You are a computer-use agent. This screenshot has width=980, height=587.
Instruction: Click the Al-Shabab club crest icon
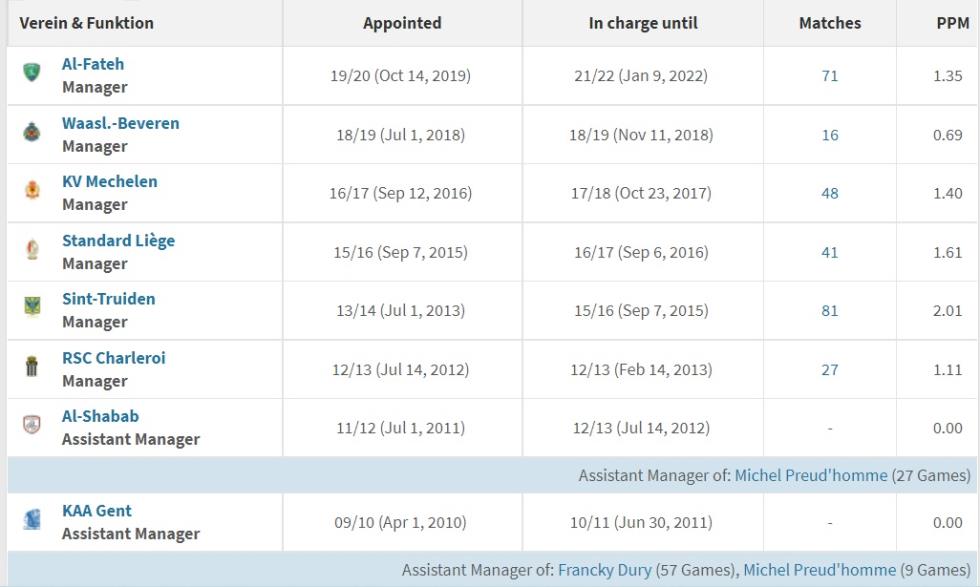point(32,424)
